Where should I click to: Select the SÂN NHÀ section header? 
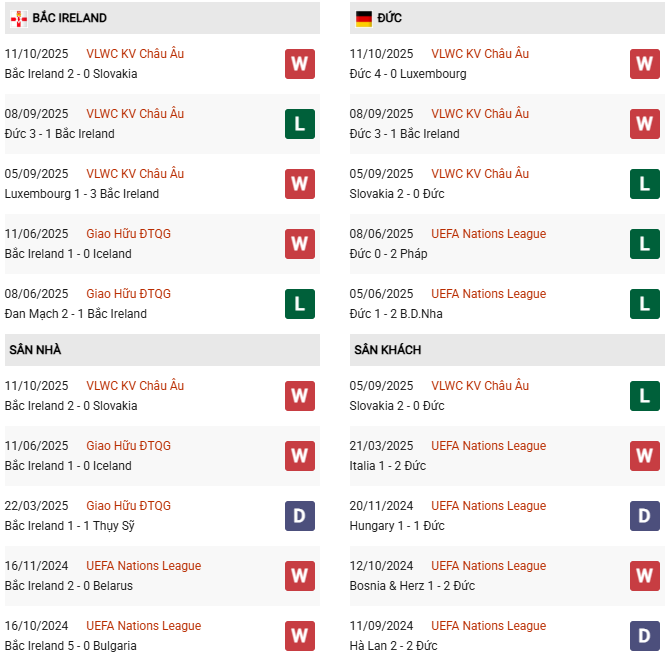[37, 350]
